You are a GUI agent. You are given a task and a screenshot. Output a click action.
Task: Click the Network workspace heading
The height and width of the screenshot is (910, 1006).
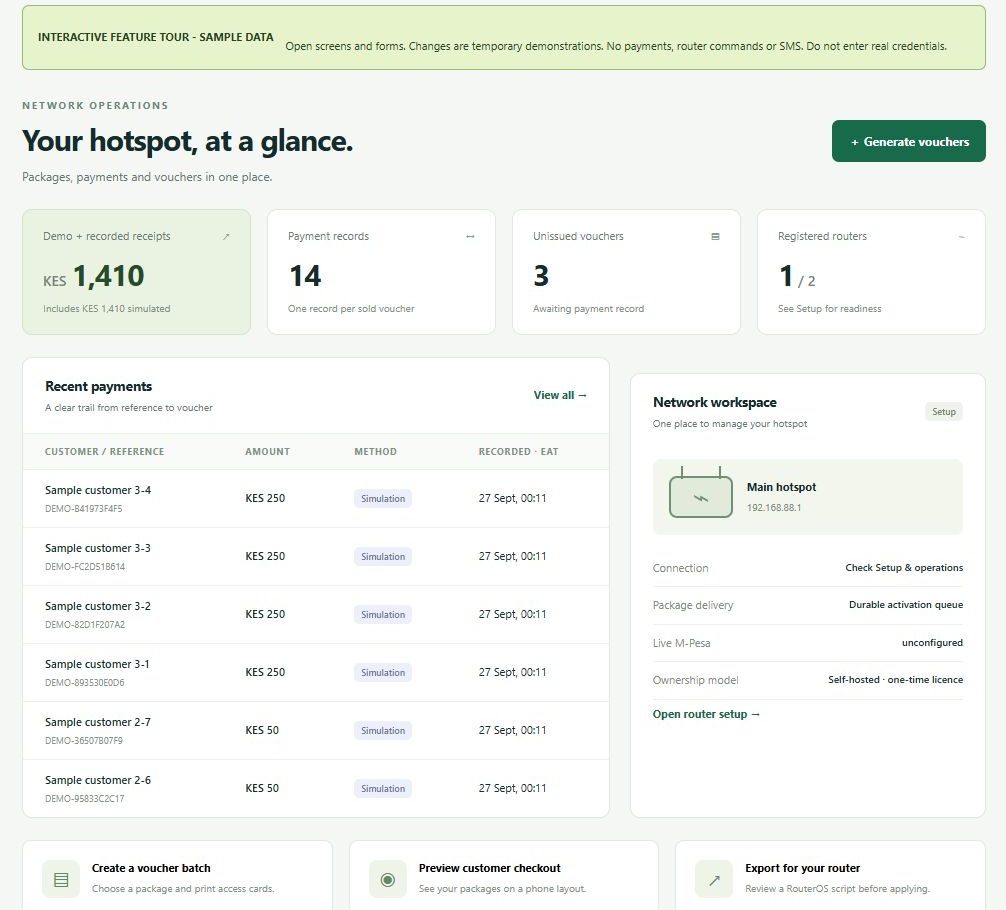715,402
